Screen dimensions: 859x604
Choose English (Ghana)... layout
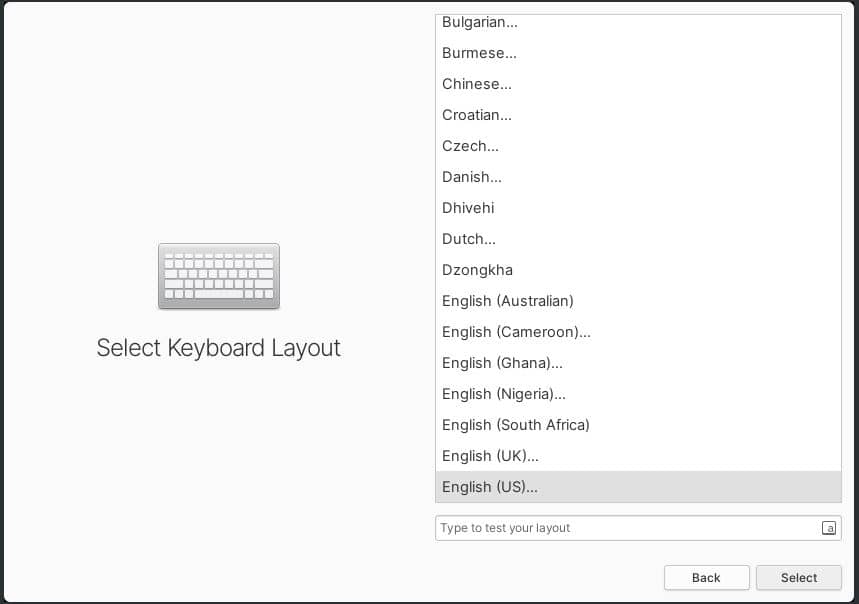click(x=638, y=363)
